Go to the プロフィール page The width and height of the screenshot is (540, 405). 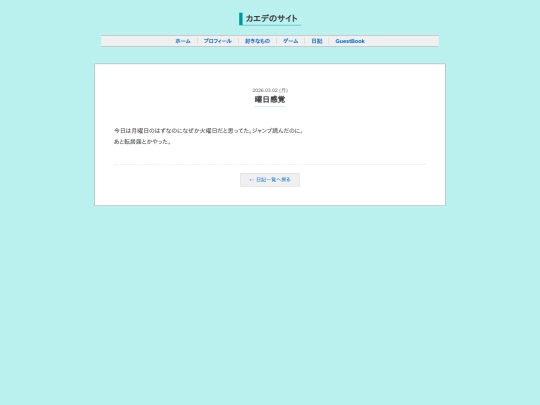218,41
